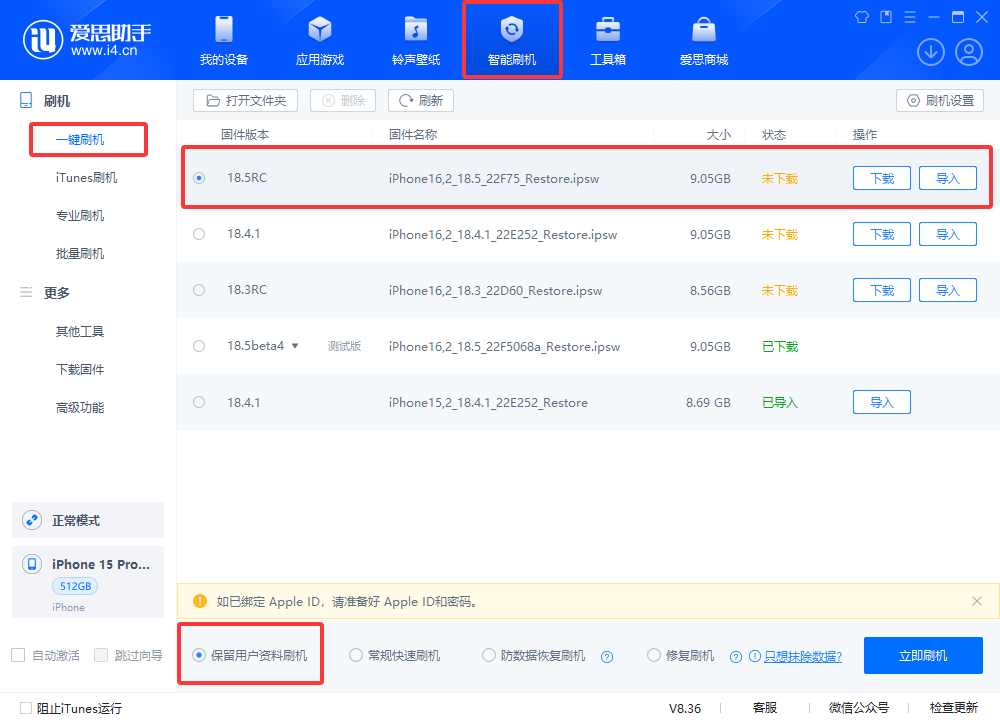The width and height of the screenshot is (1000, 723).
Task: Select the 一键刷机 sidebar tab
Action: tap(87, 139)
